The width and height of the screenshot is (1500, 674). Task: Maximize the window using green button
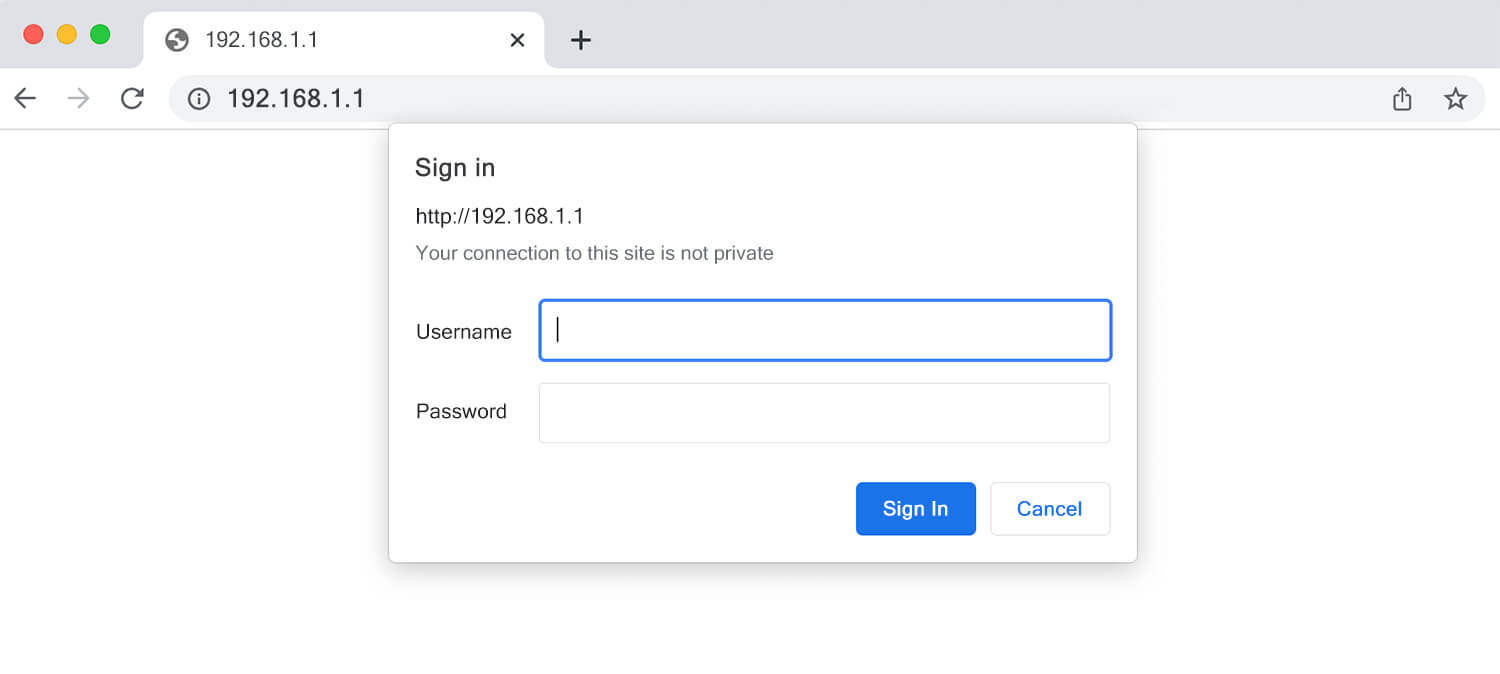(100, 34)
